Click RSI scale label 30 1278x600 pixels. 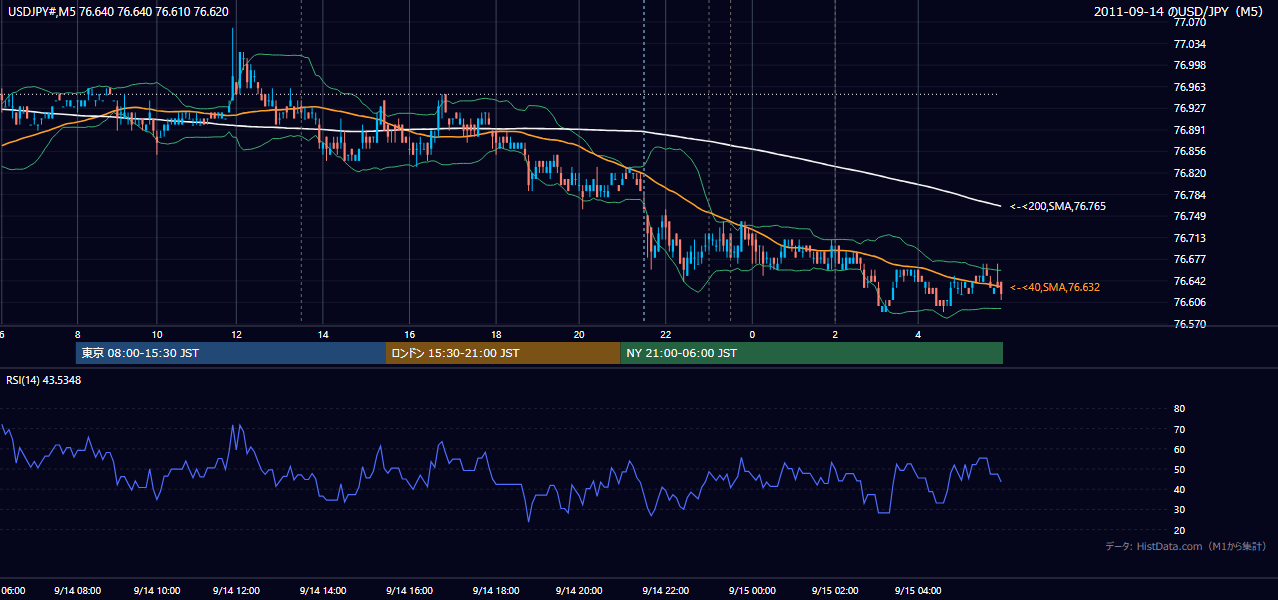pyautogui.click(x=1179, y=510)
